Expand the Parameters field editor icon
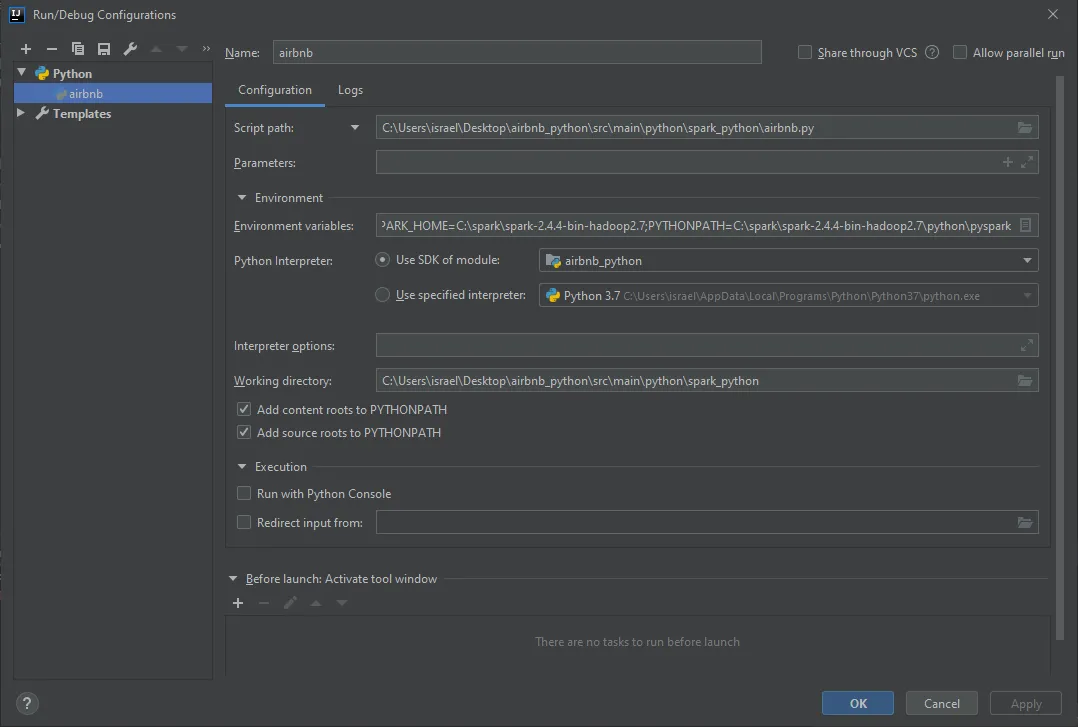This screenshot has width=1078, height=727. 1028,162
